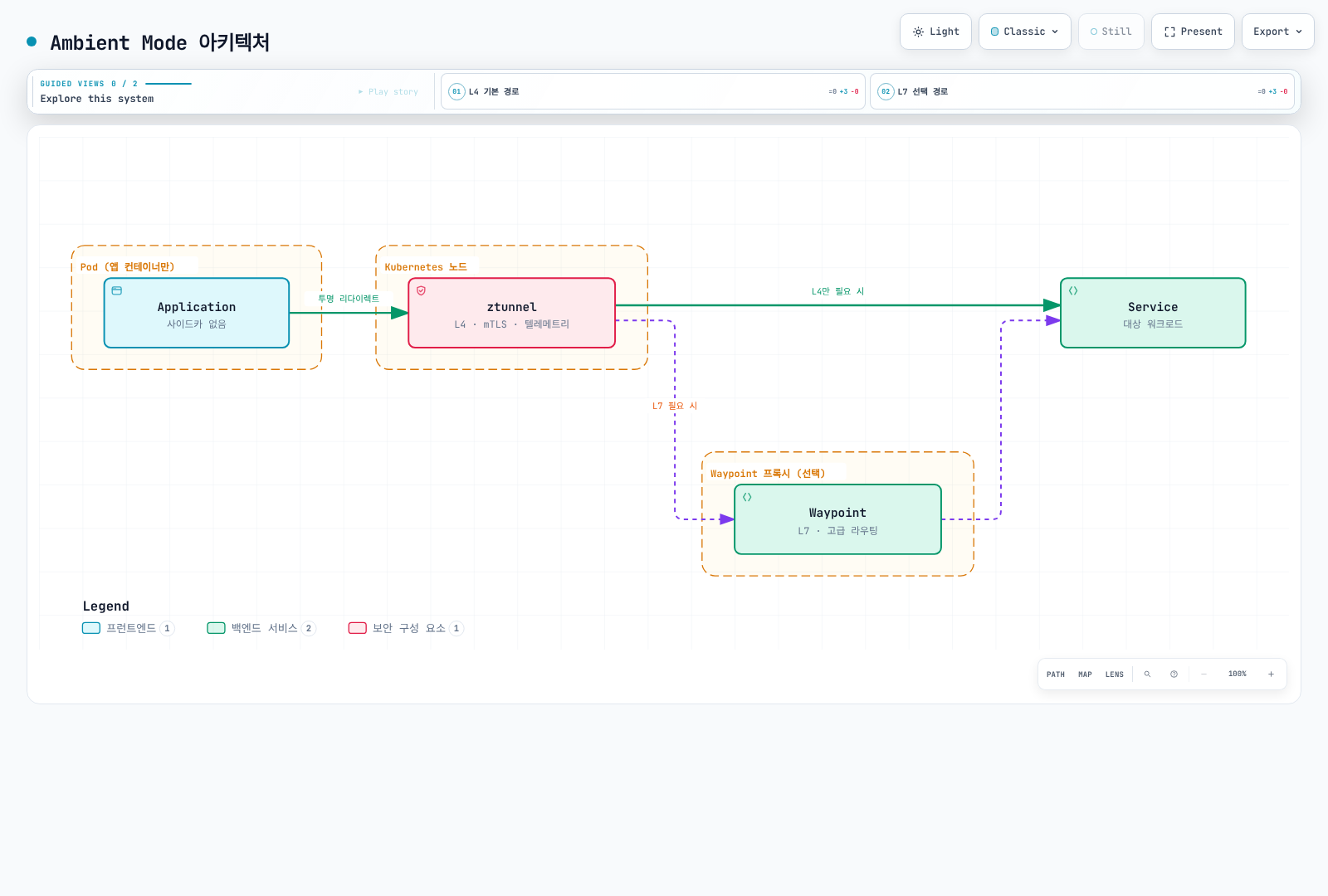Expand the Export dropdown menu

(x=1277, y=32)
